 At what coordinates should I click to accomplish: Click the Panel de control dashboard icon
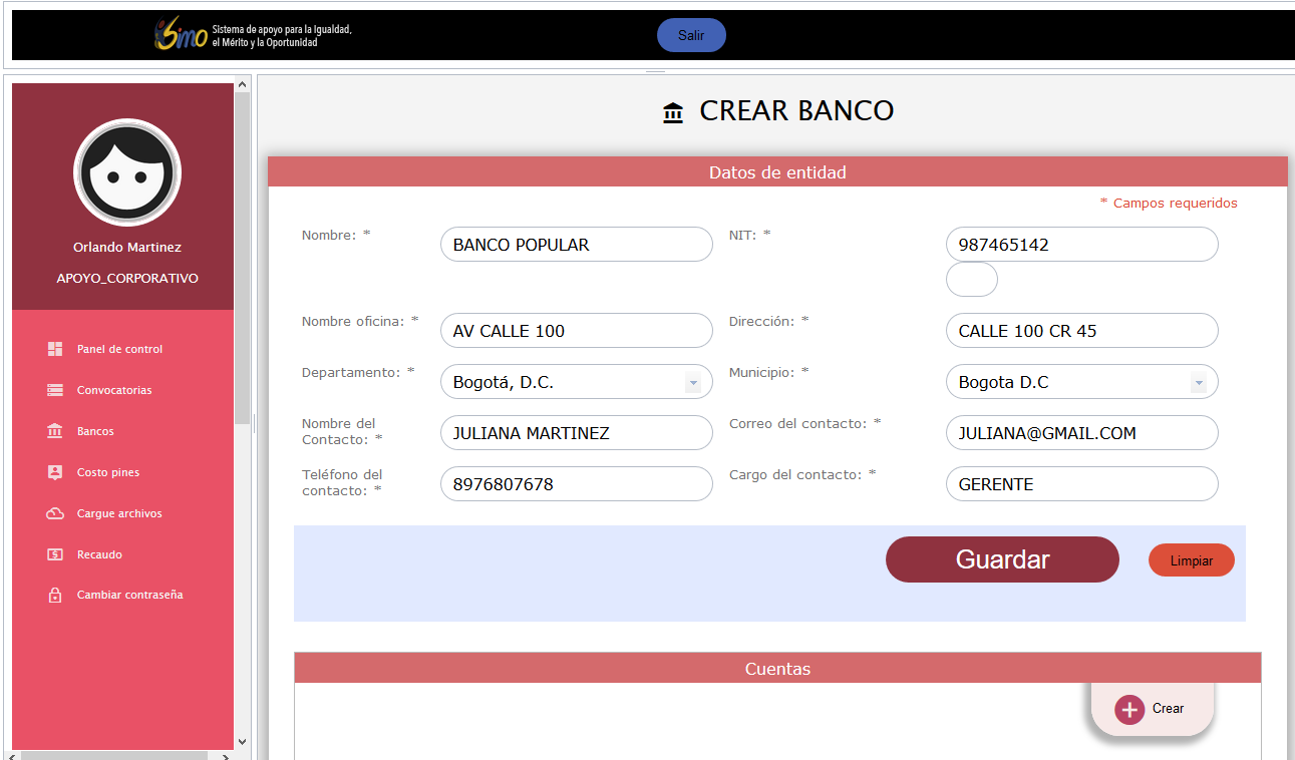click(55, 349)
